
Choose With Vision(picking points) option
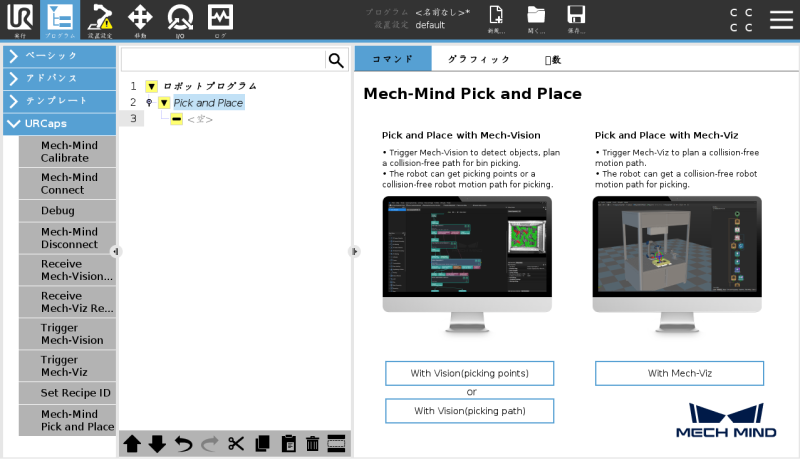coord(469,373)
